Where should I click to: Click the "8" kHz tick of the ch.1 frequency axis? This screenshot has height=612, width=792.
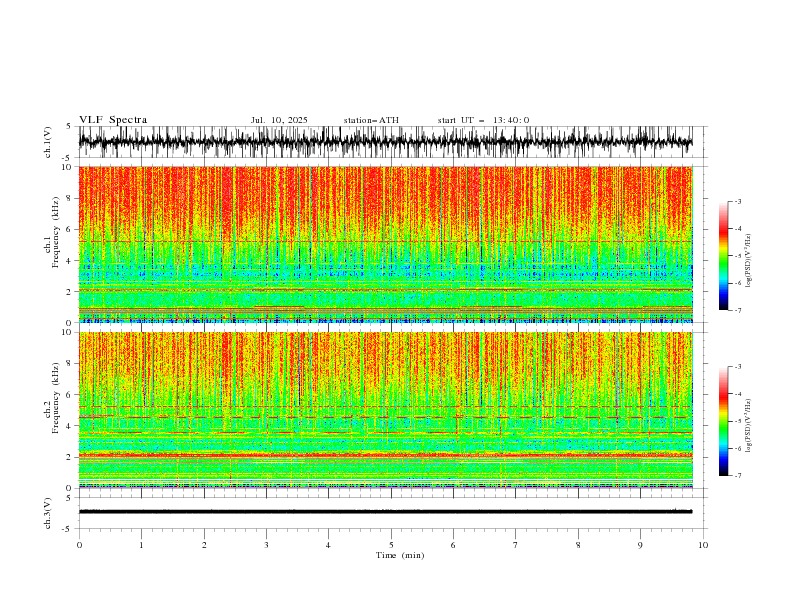point(71,198)
